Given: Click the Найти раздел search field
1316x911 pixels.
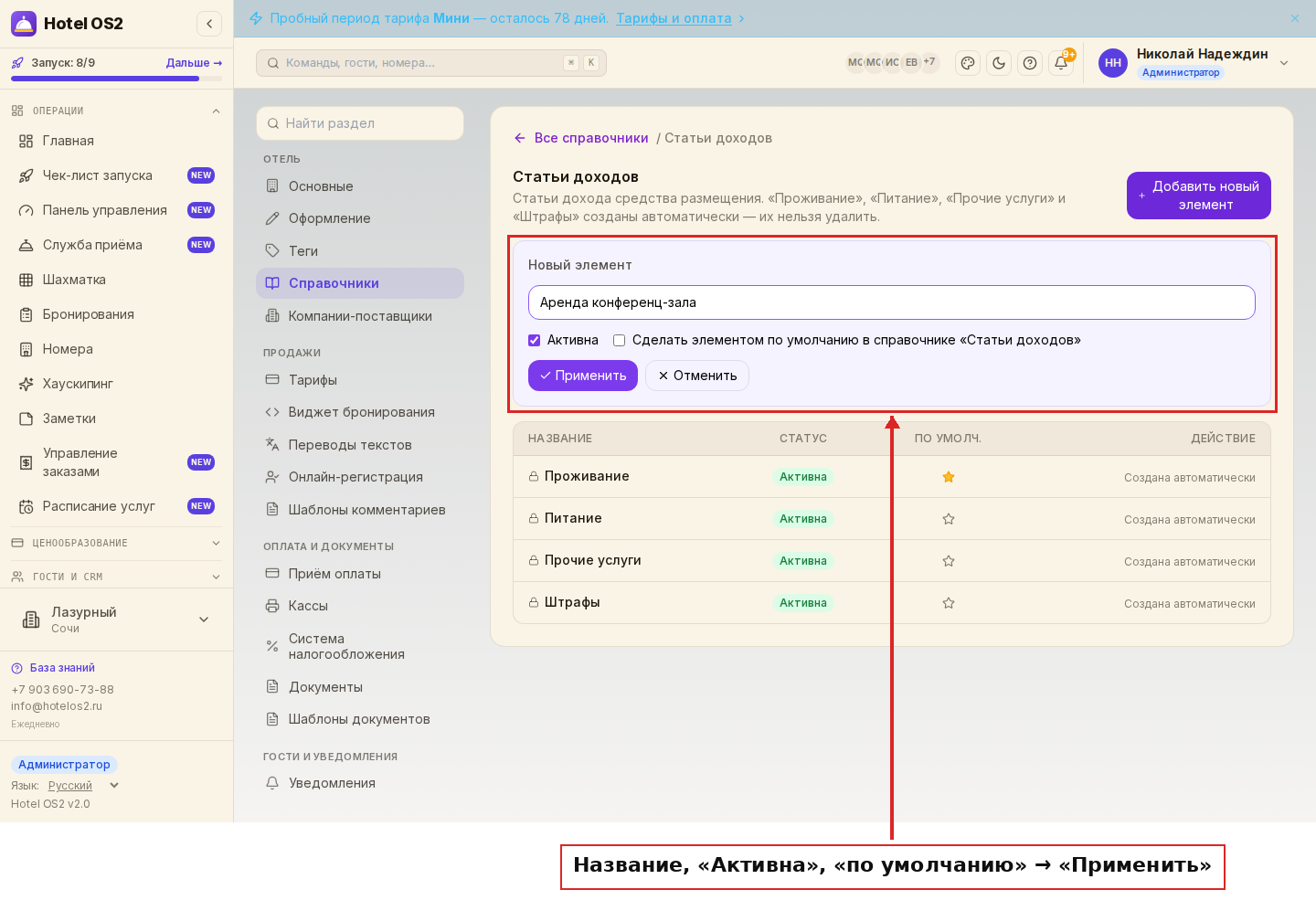Looking at the screenshot, I should 360,123.
